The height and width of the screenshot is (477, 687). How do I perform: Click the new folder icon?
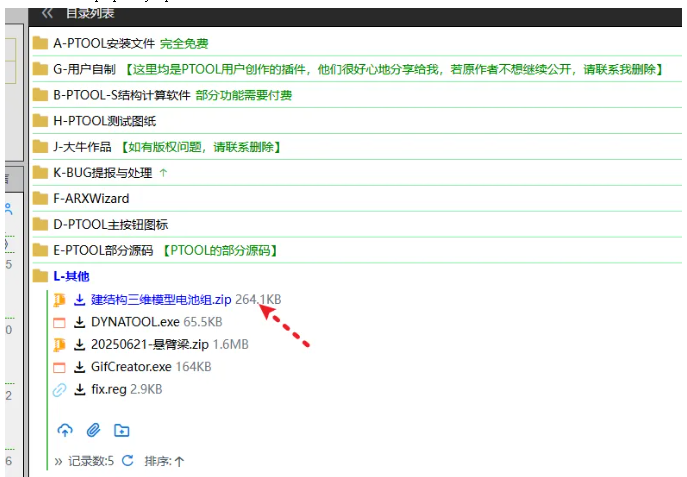click(x=121, y=431)
